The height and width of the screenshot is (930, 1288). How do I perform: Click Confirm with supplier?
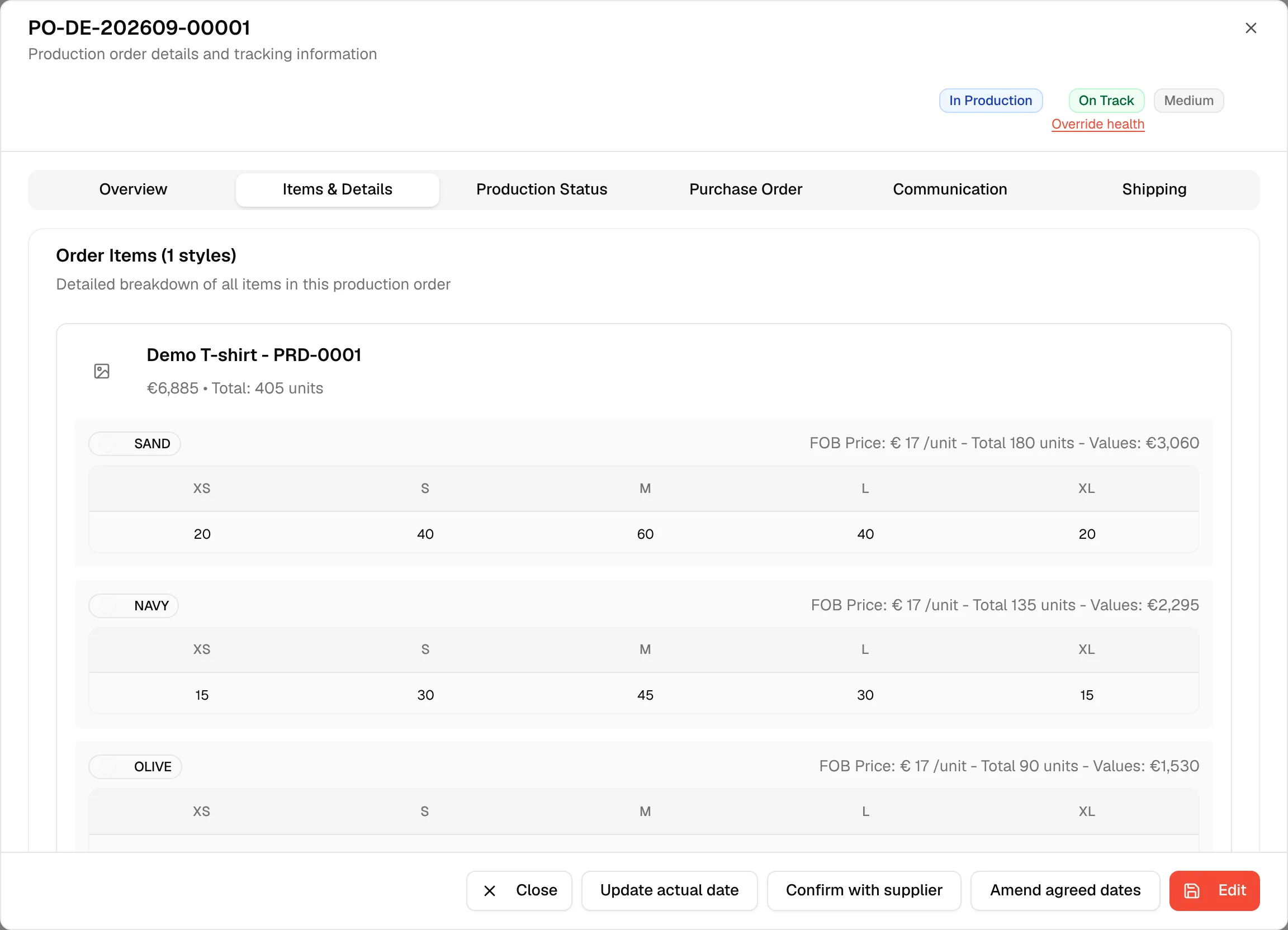pyautogui.click(x=864, y=890)
